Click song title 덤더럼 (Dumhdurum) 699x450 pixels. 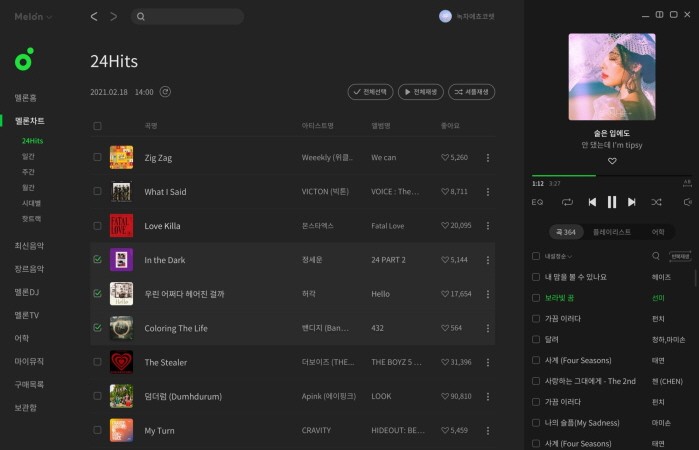(x=183, y=396)
